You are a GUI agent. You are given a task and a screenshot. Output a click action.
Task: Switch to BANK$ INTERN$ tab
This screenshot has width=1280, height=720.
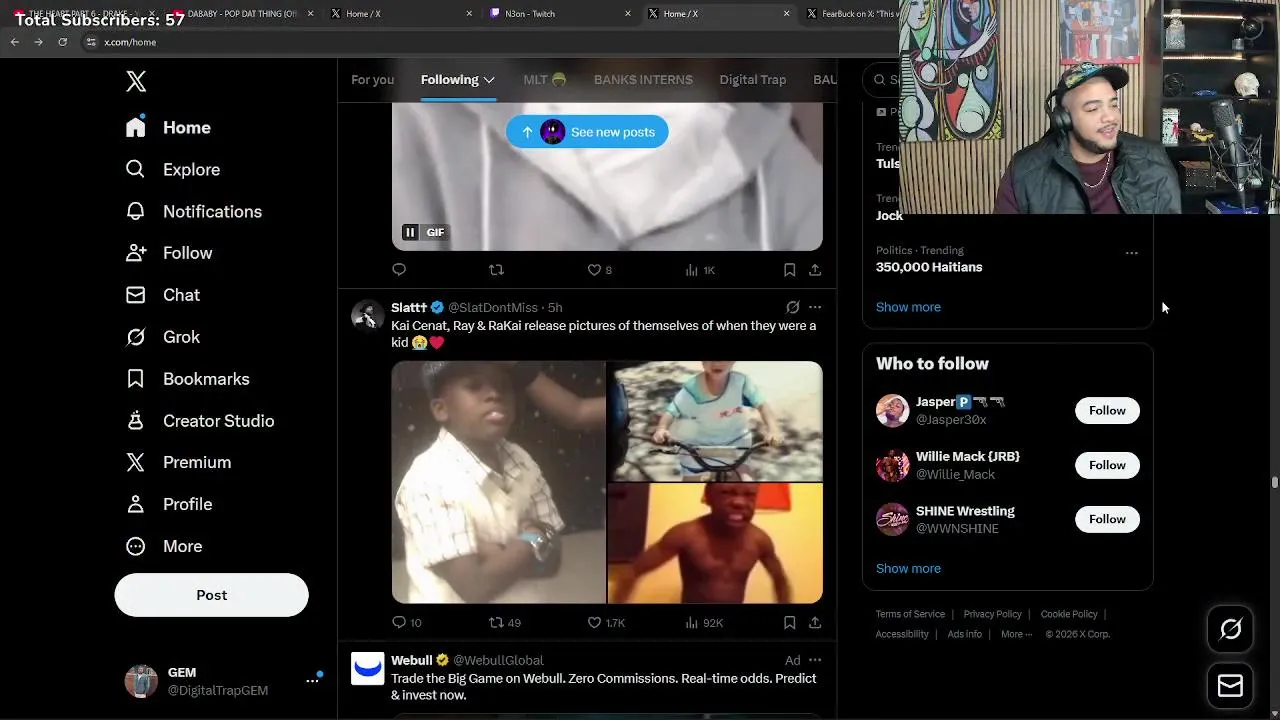pos(643,80)
